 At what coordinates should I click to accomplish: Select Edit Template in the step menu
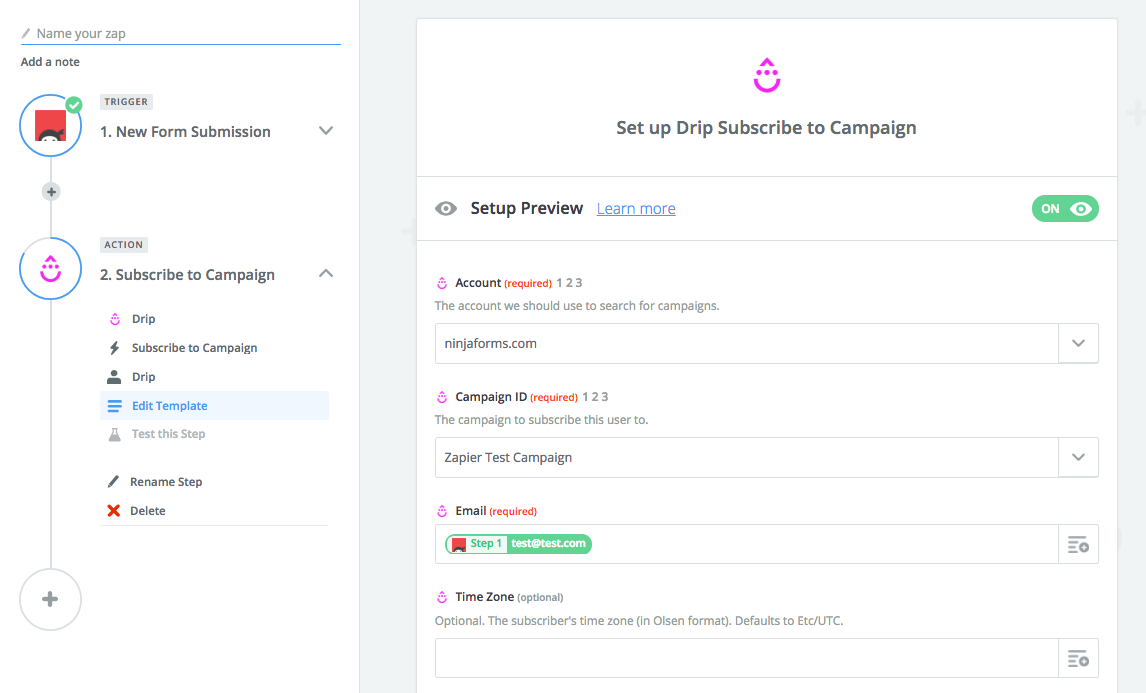click(x=169, y=406)
